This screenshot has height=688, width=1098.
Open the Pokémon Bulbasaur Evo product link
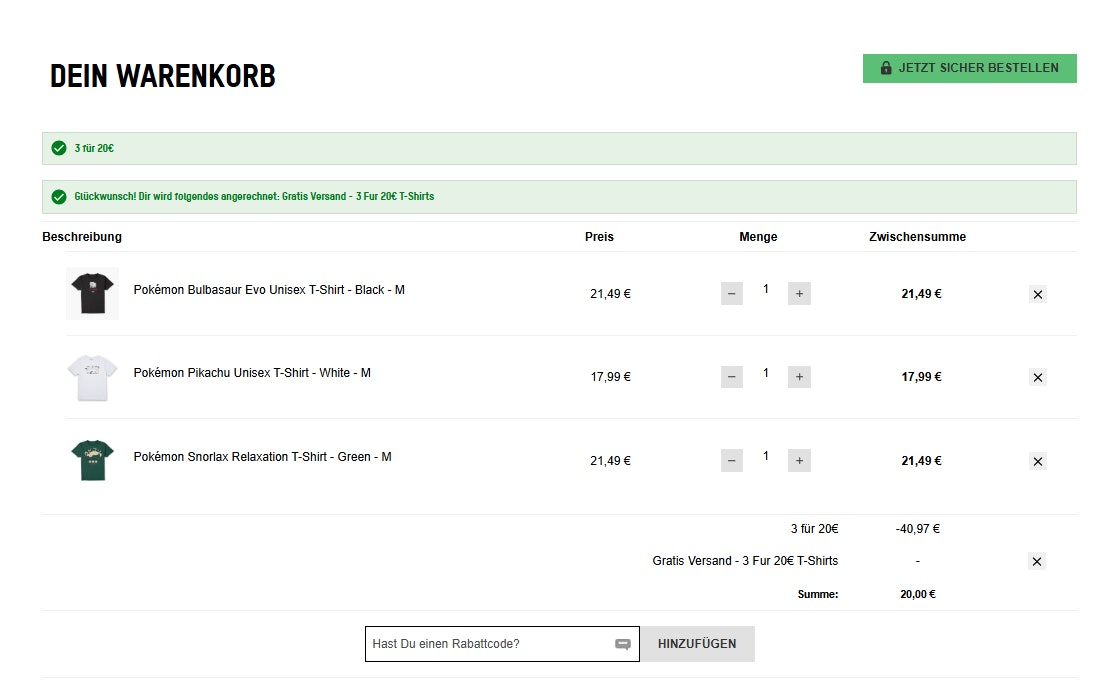[x=269, y=290]
